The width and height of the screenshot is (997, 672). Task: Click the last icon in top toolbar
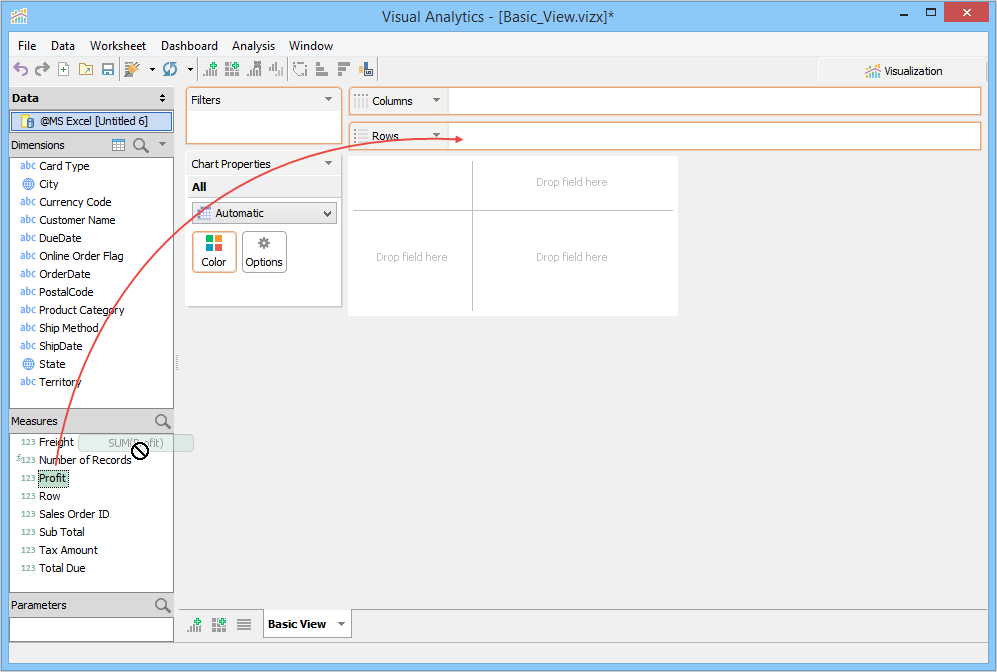[367, 69]
